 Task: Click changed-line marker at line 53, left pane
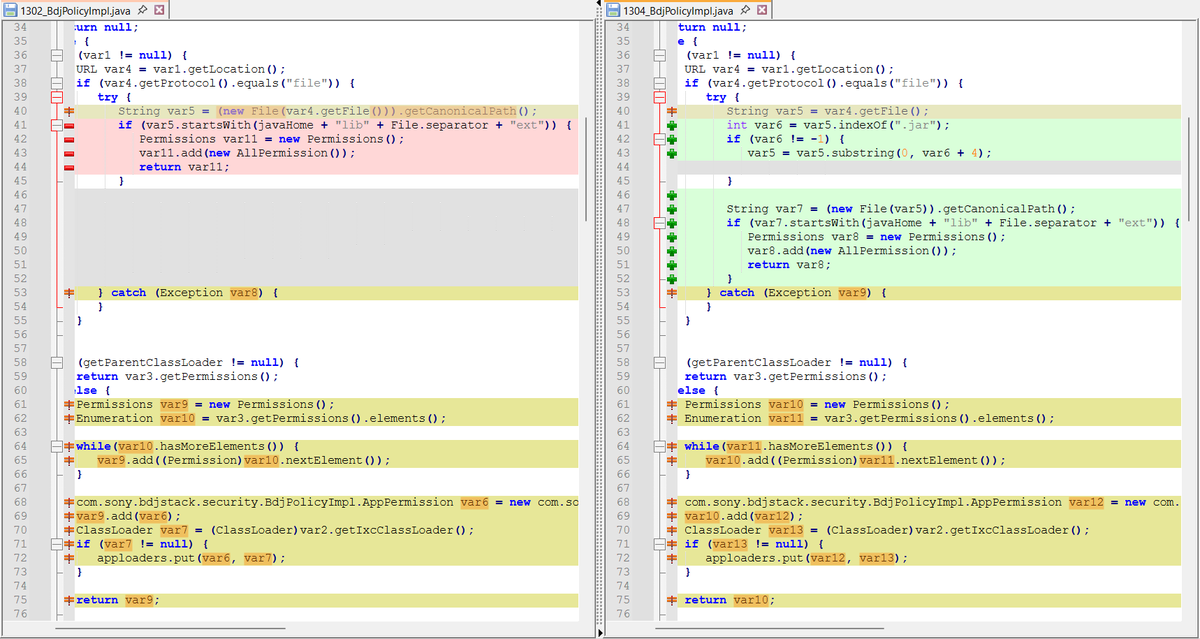(x=70, y=293)
